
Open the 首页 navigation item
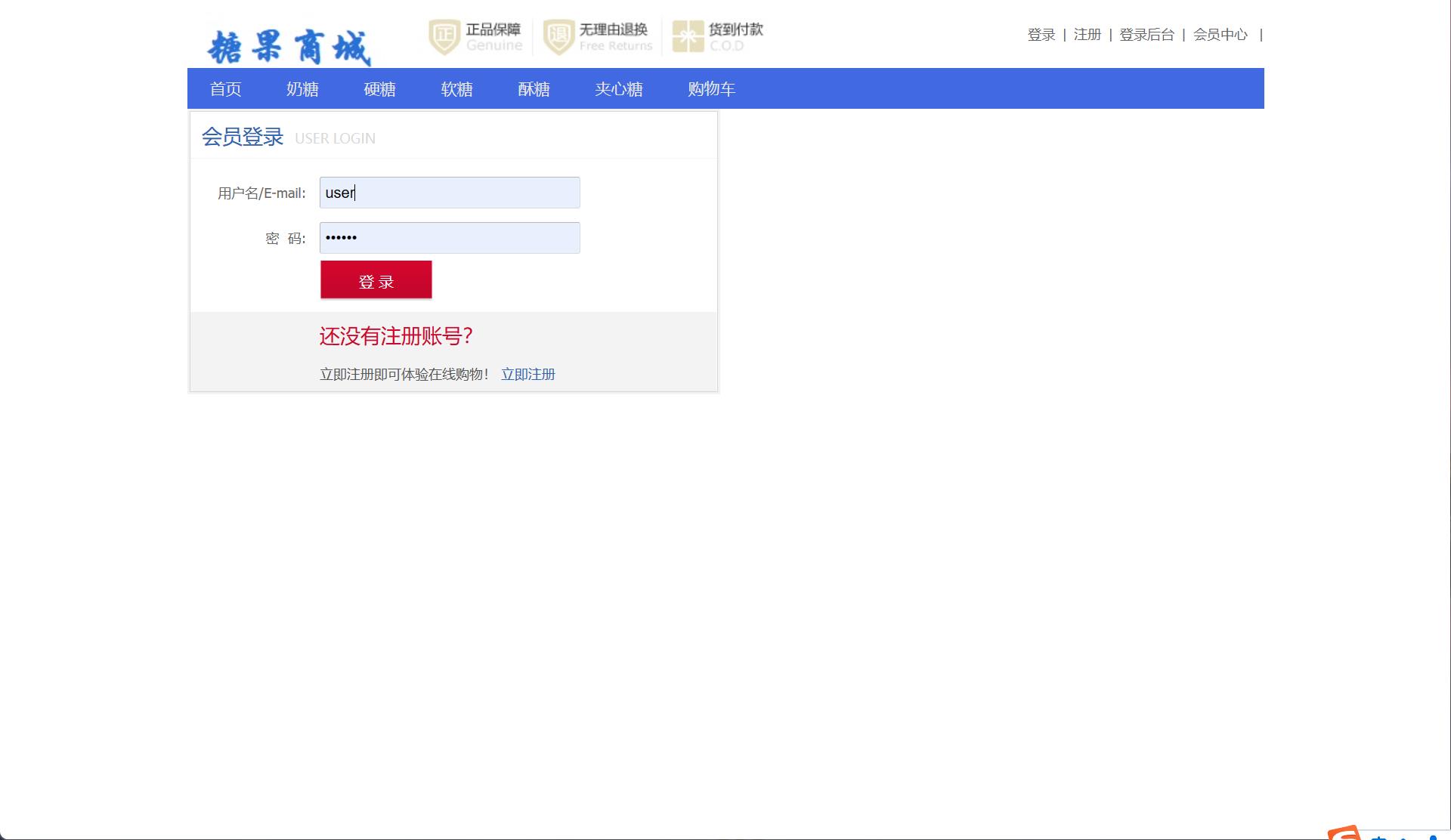[224, 88]
